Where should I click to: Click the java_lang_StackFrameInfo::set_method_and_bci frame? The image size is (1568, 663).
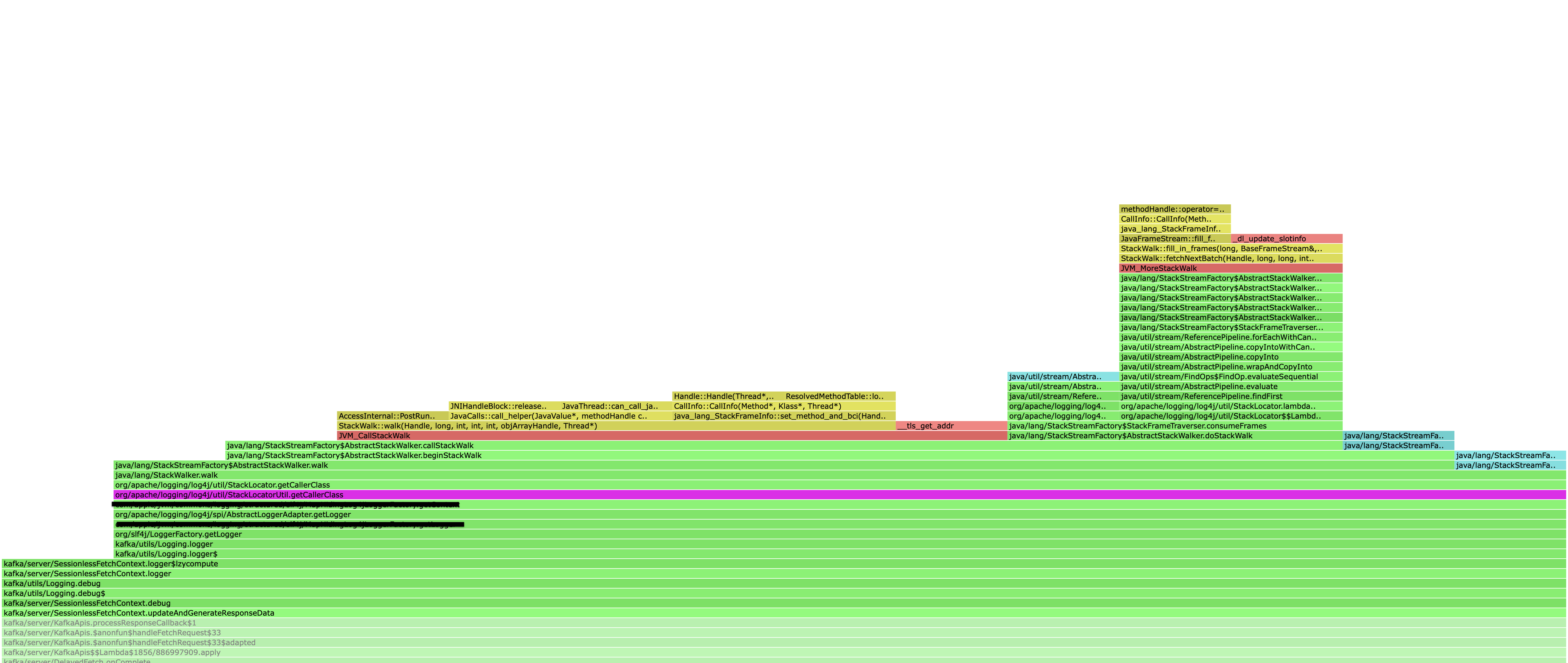[784, 416]
